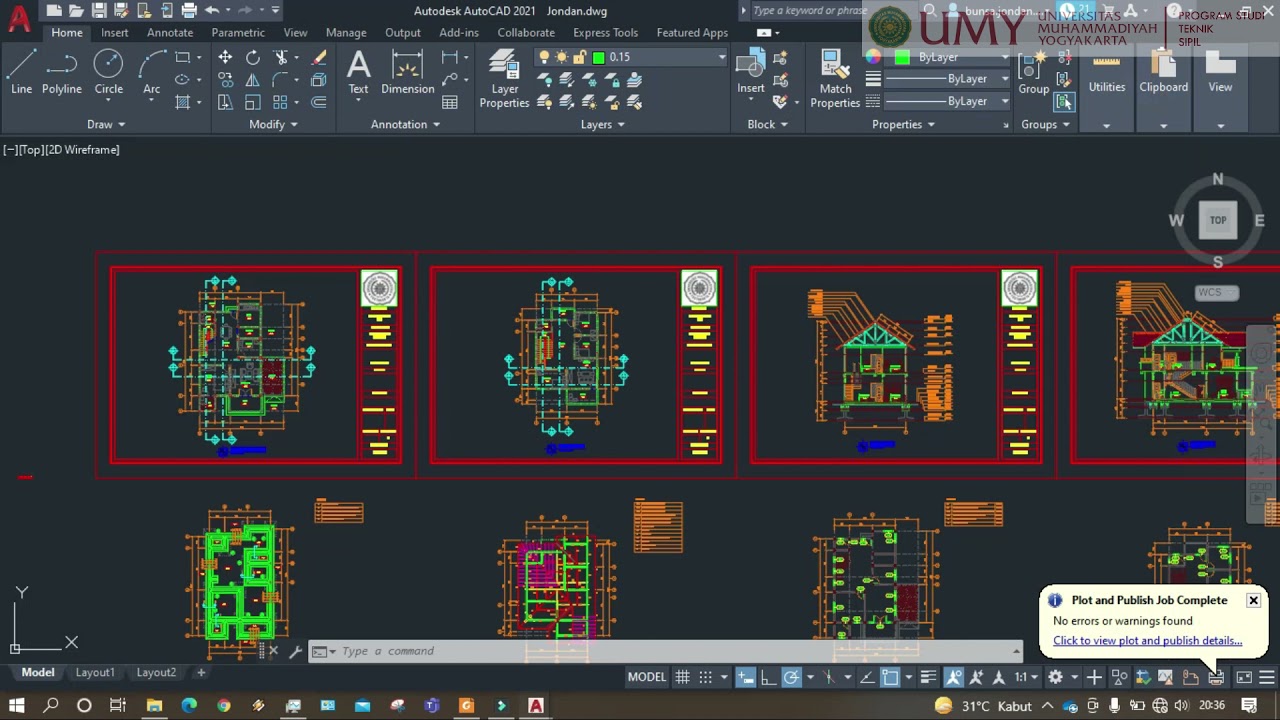Click the Save icon in quick access toolbar
The width and height of the screenshot is (1280, 720).
click(99, 10)
